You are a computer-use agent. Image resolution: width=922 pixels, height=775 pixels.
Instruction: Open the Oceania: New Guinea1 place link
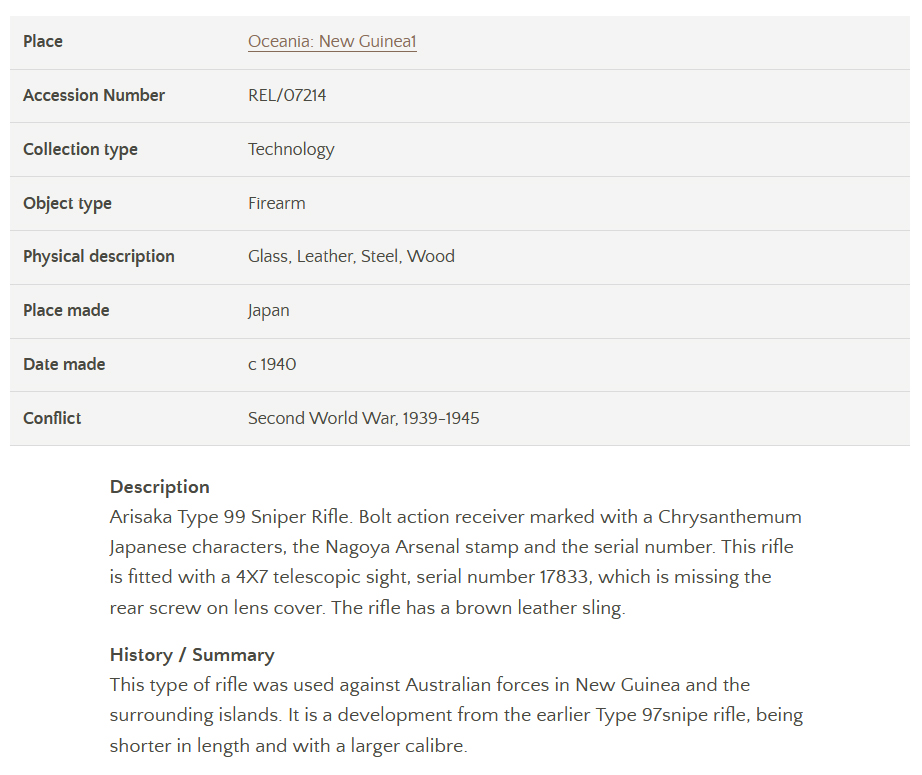click(332, 42)
